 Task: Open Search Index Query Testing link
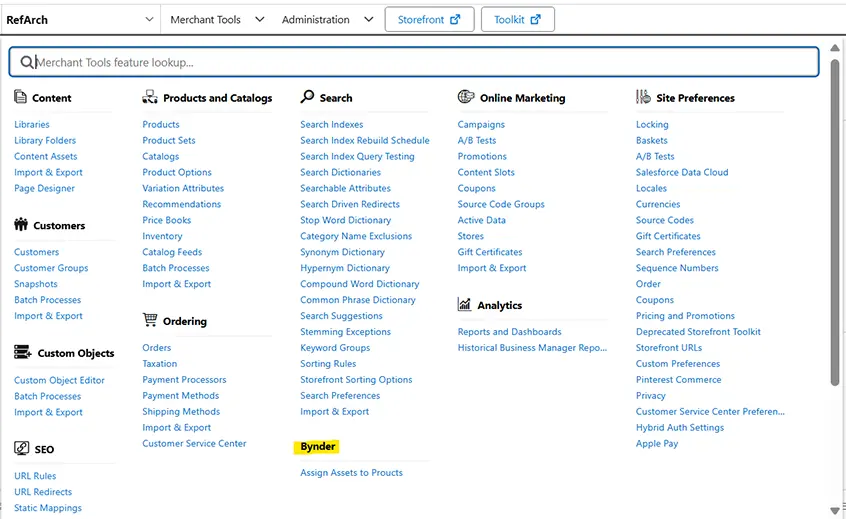[x=357, y=156]
